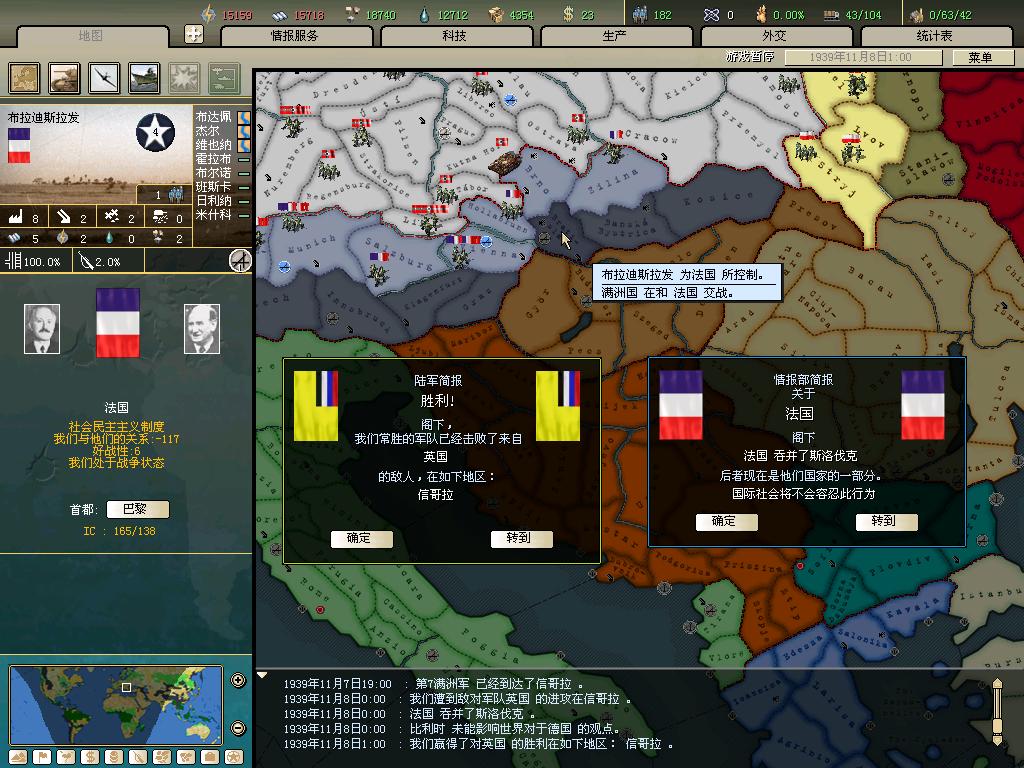Open the air units list (plane icon)
The width and height of the screenshot is (1024, 768).
pos(104,78)
